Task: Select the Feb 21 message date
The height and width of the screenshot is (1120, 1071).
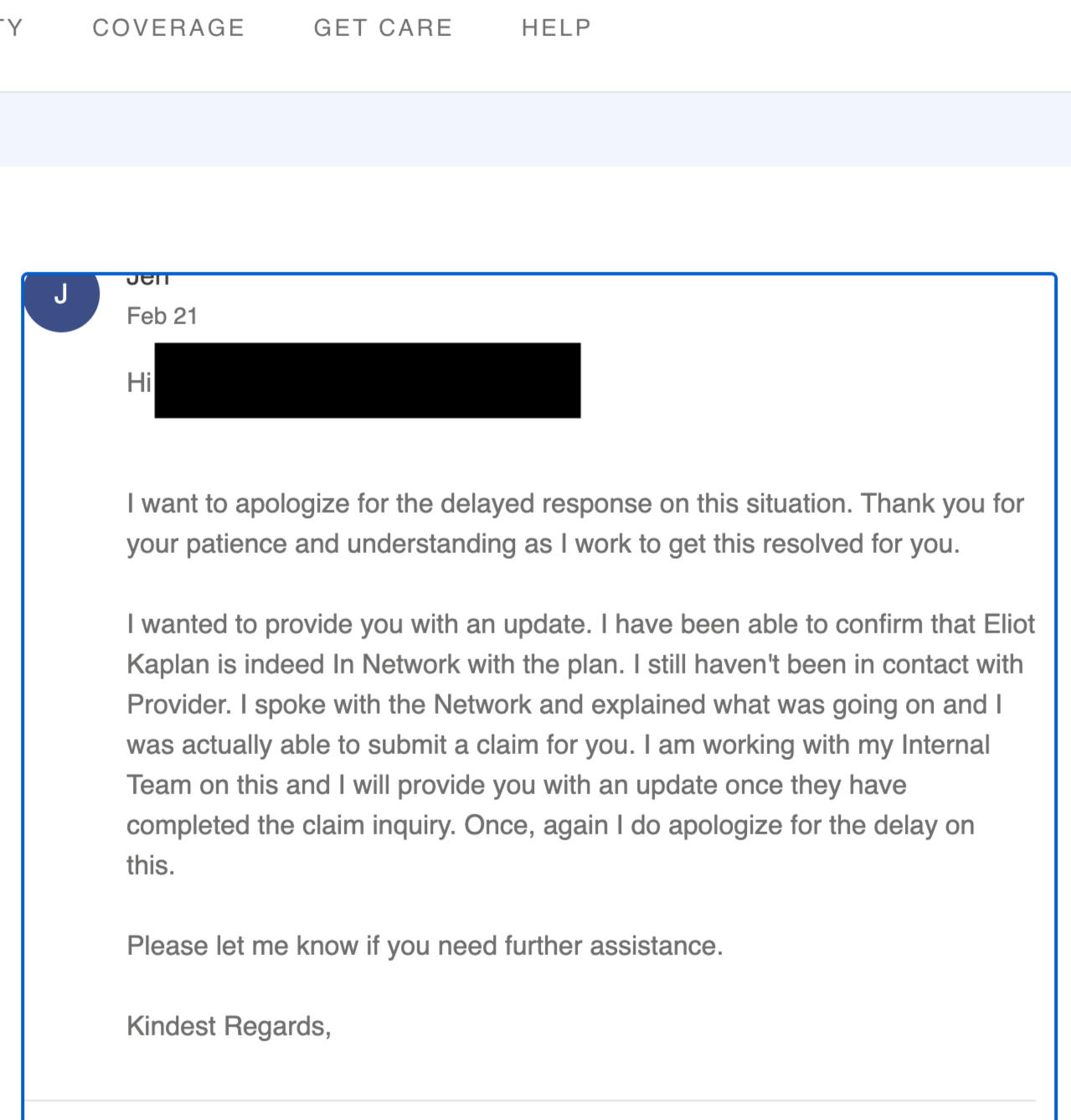Action: (162, 317)
